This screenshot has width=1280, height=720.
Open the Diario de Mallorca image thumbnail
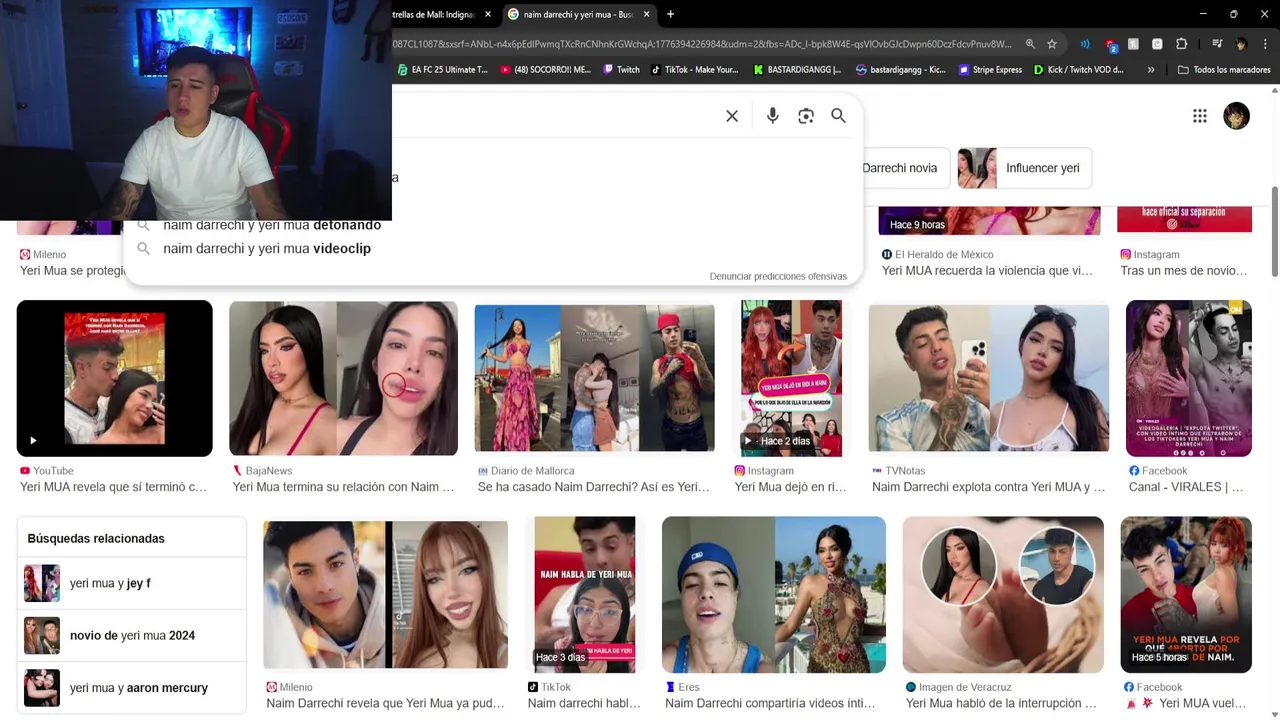click(594, 378)
